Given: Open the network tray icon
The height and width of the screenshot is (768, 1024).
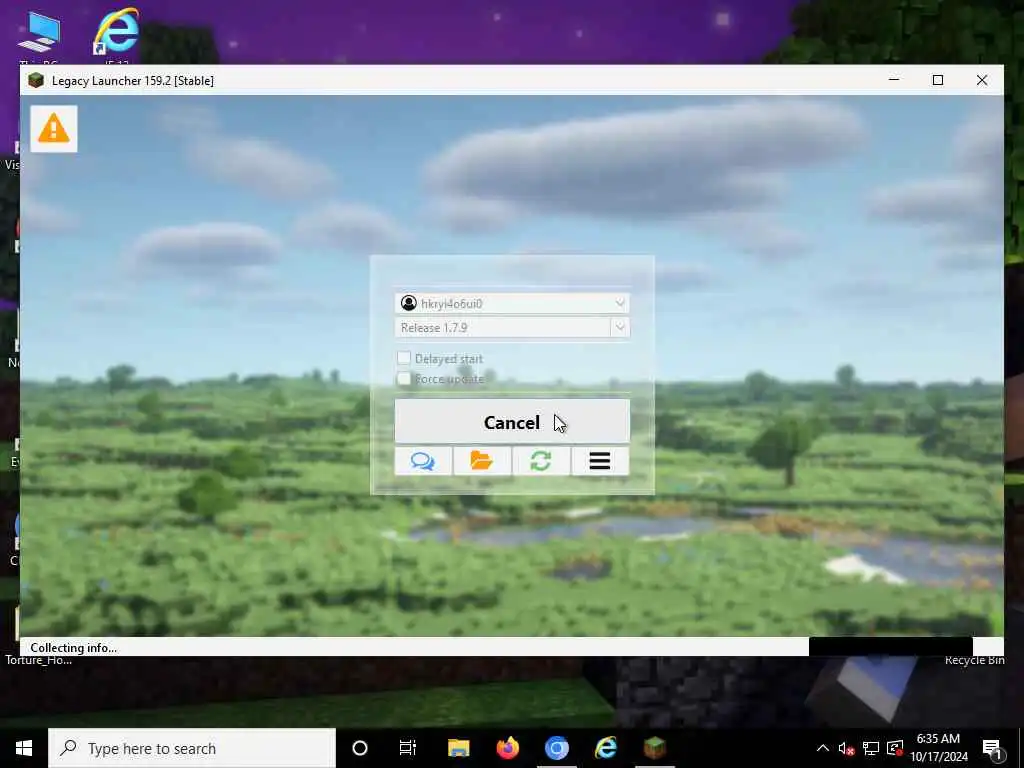Looking at the screenshot, I should pyautogui.click(x=871, y=748).
